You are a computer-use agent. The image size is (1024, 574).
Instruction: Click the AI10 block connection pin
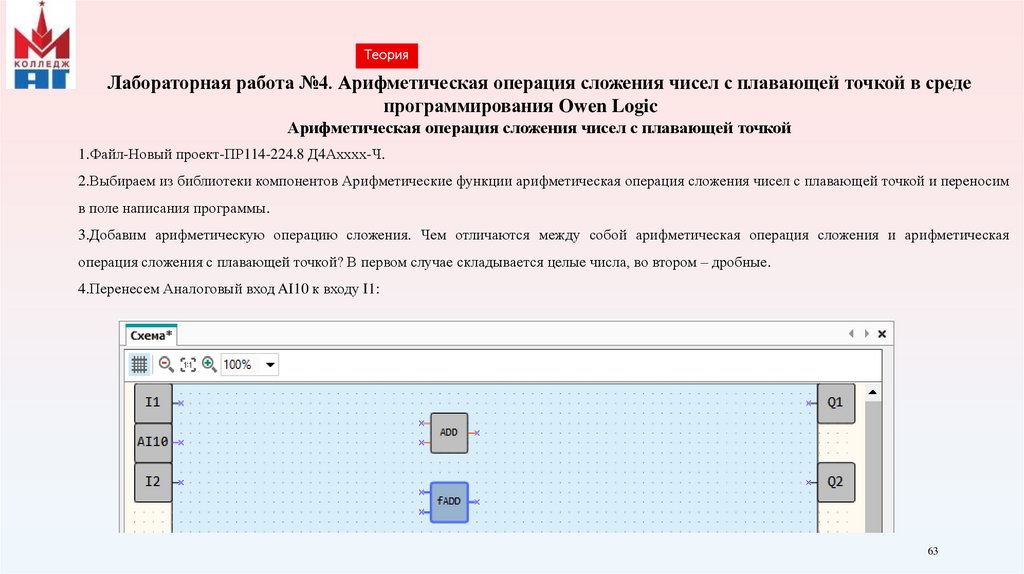(x=180, y=443)
